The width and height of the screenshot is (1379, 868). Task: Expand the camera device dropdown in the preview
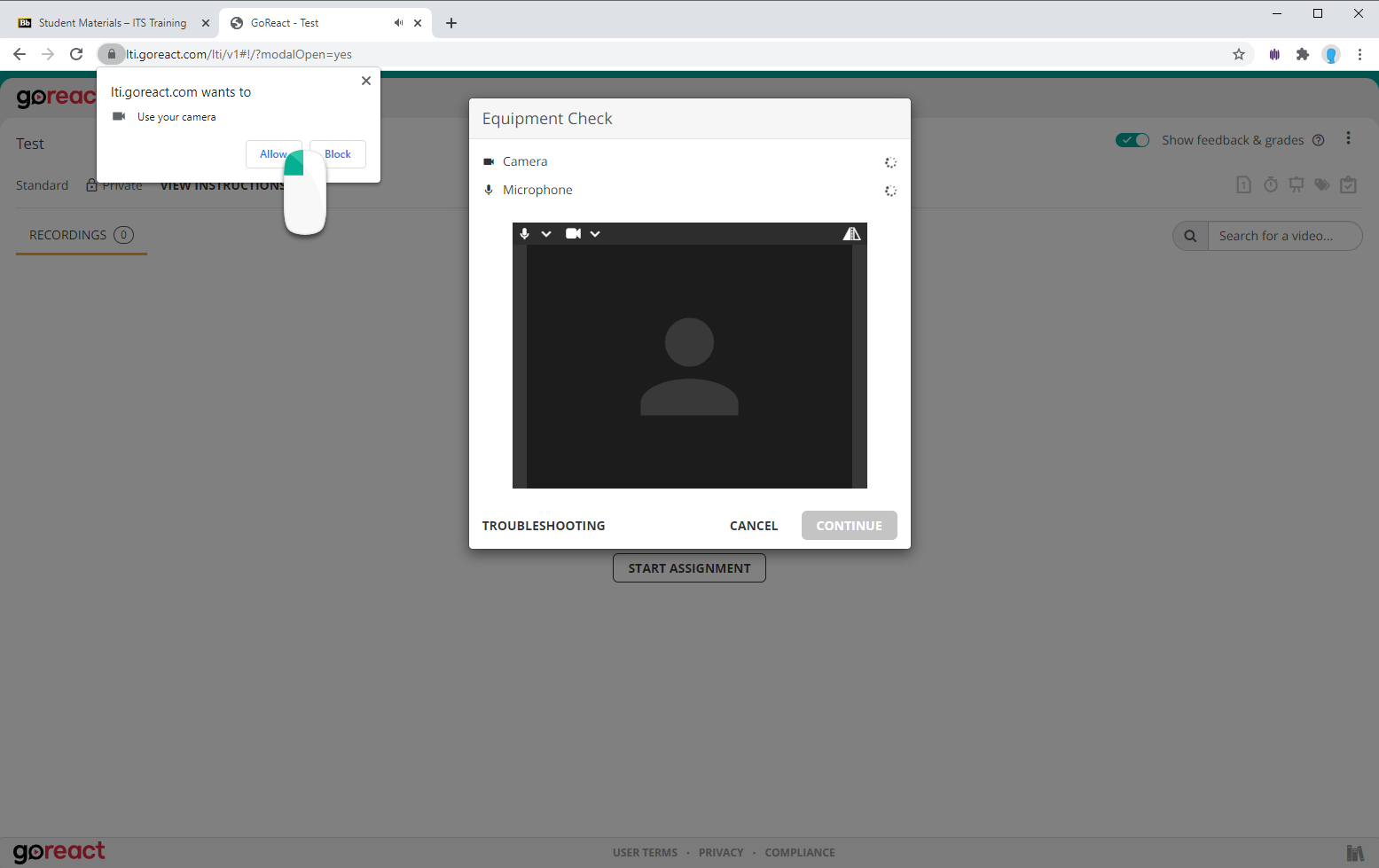[x=594, y=233]
